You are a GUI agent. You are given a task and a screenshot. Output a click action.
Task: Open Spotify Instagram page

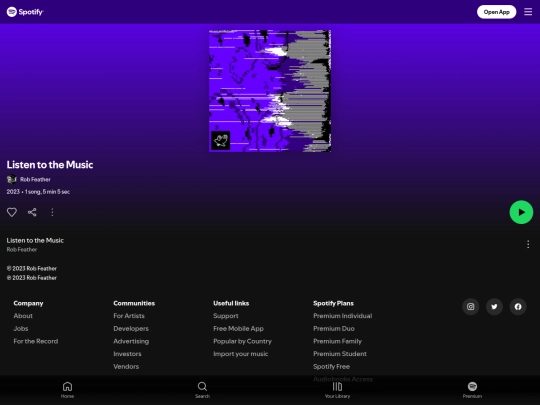(x=470, y=307)
